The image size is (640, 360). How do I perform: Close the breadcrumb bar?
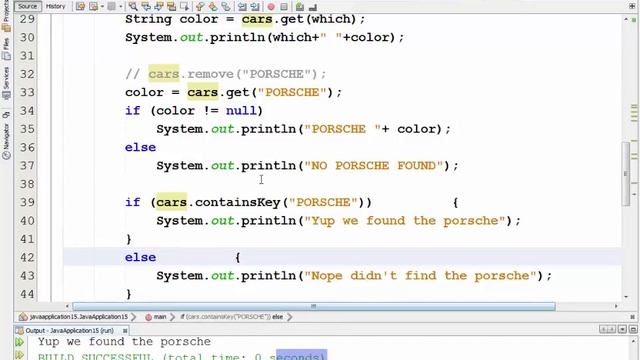[632, 317]
